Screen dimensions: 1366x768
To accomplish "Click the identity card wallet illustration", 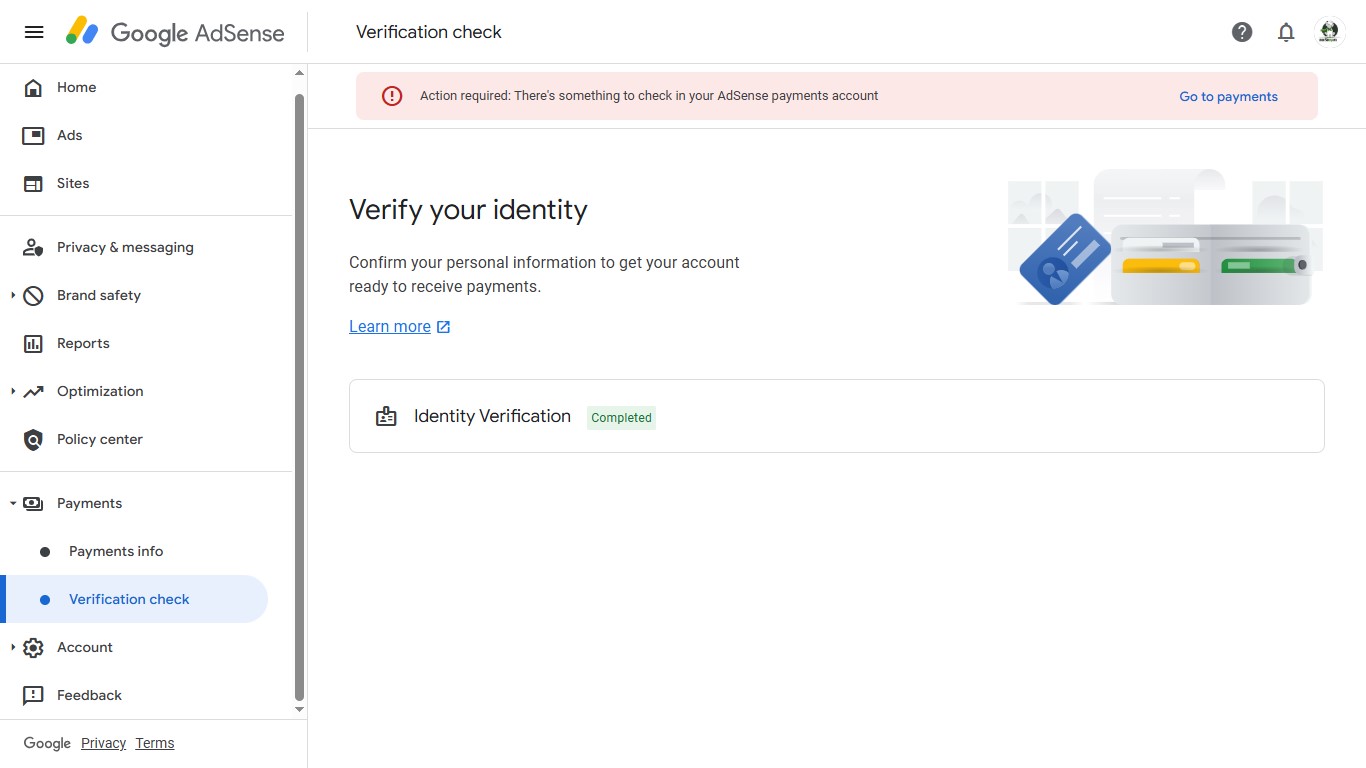I will point(1165,238).
